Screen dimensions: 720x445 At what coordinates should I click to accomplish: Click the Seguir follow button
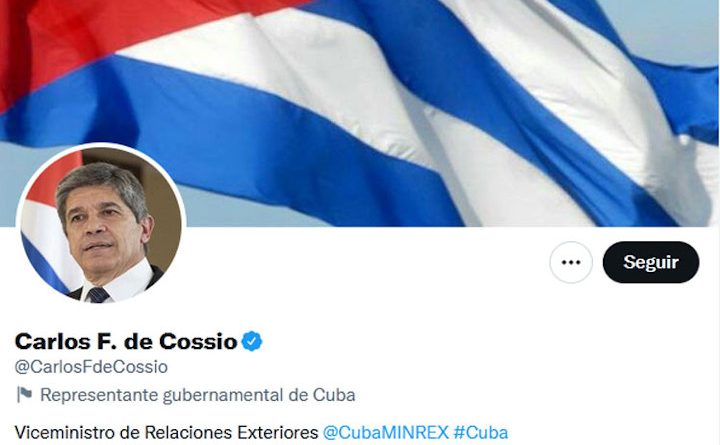pyautogui.click(x=651, y=262)
